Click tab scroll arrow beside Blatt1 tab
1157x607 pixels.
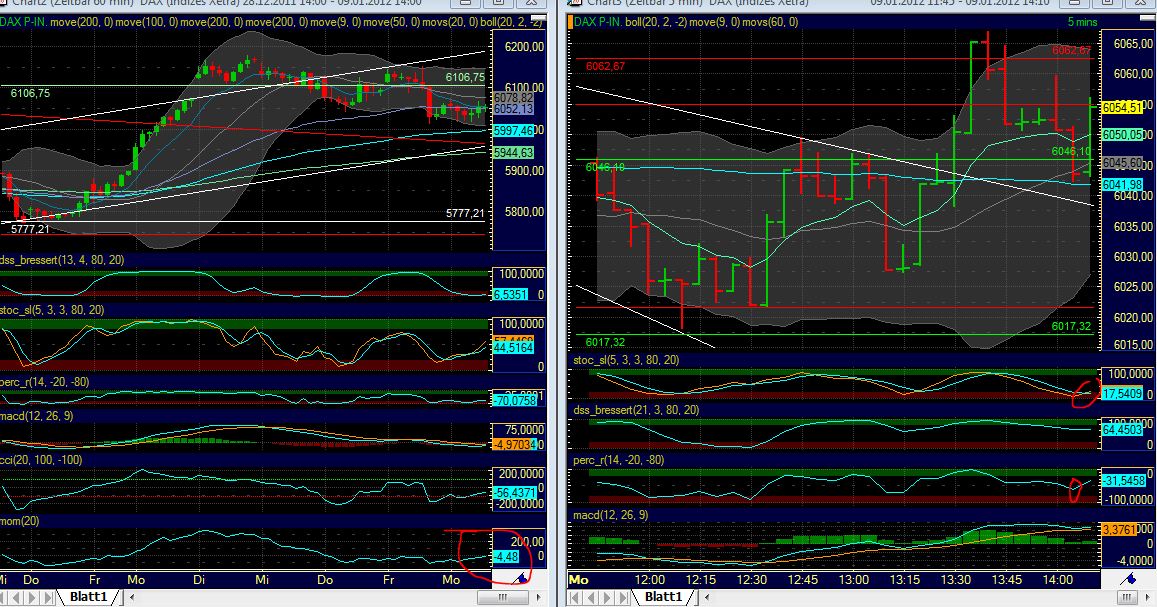tap(133, 596)
